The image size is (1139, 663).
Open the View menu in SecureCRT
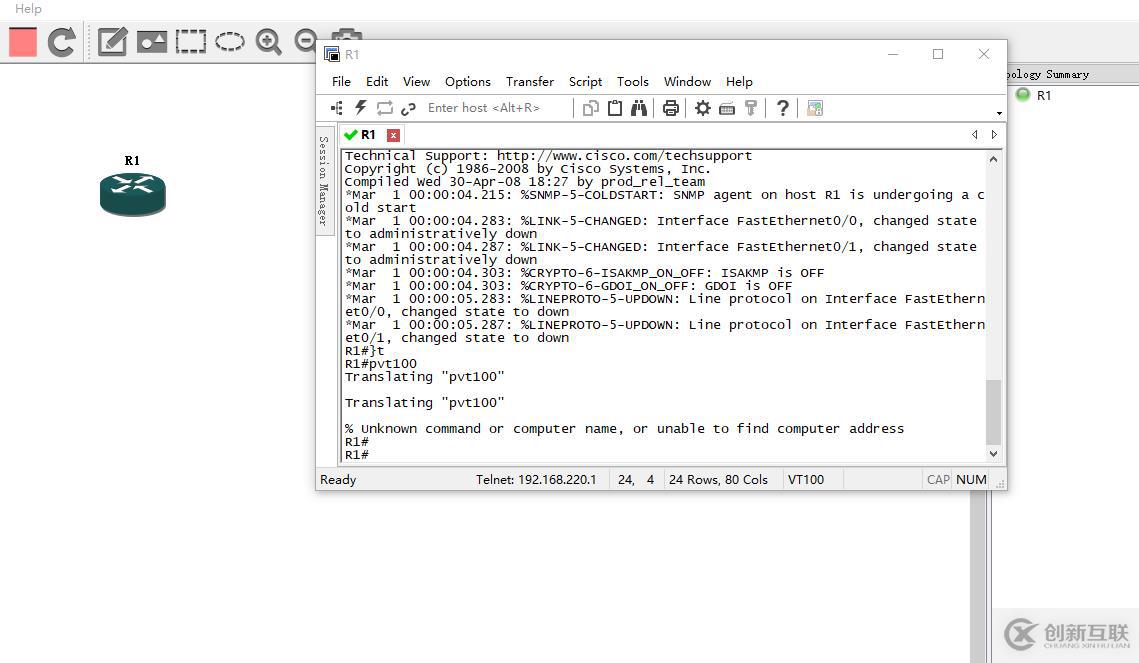click(x=416, y=81)
